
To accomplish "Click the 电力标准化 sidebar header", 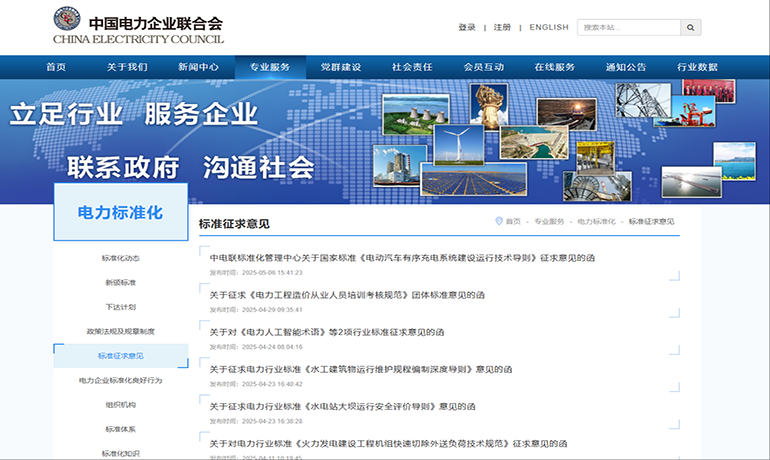I will (121, 212).
